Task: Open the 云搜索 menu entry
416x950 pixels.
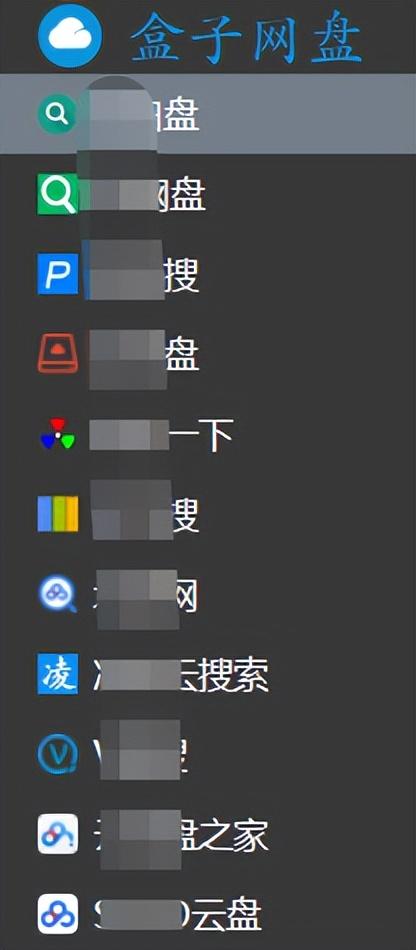Action: point(208,674)
